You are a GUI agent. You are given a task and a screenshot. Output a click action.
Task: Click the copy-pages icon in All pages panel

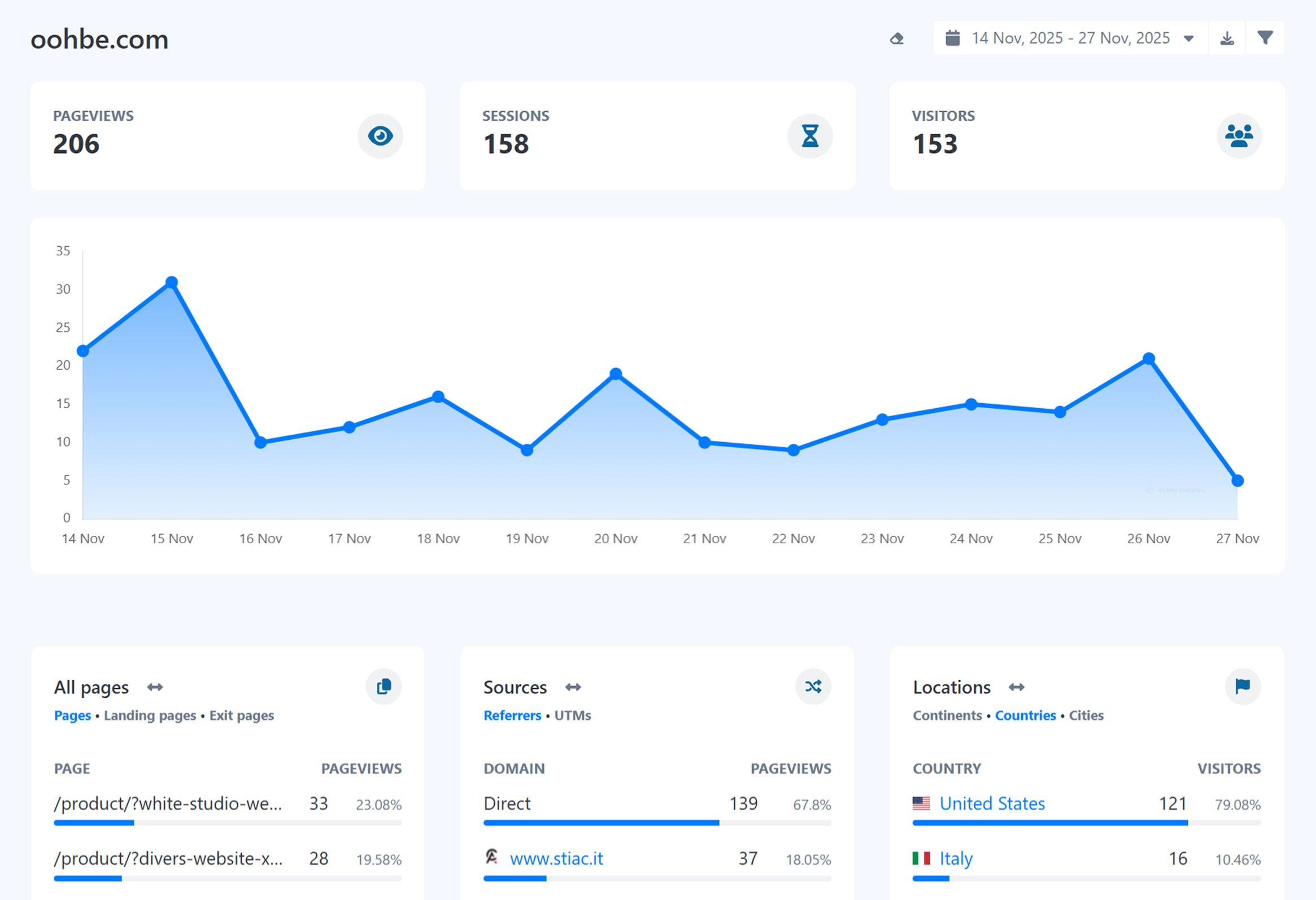[x=384, y=687]
